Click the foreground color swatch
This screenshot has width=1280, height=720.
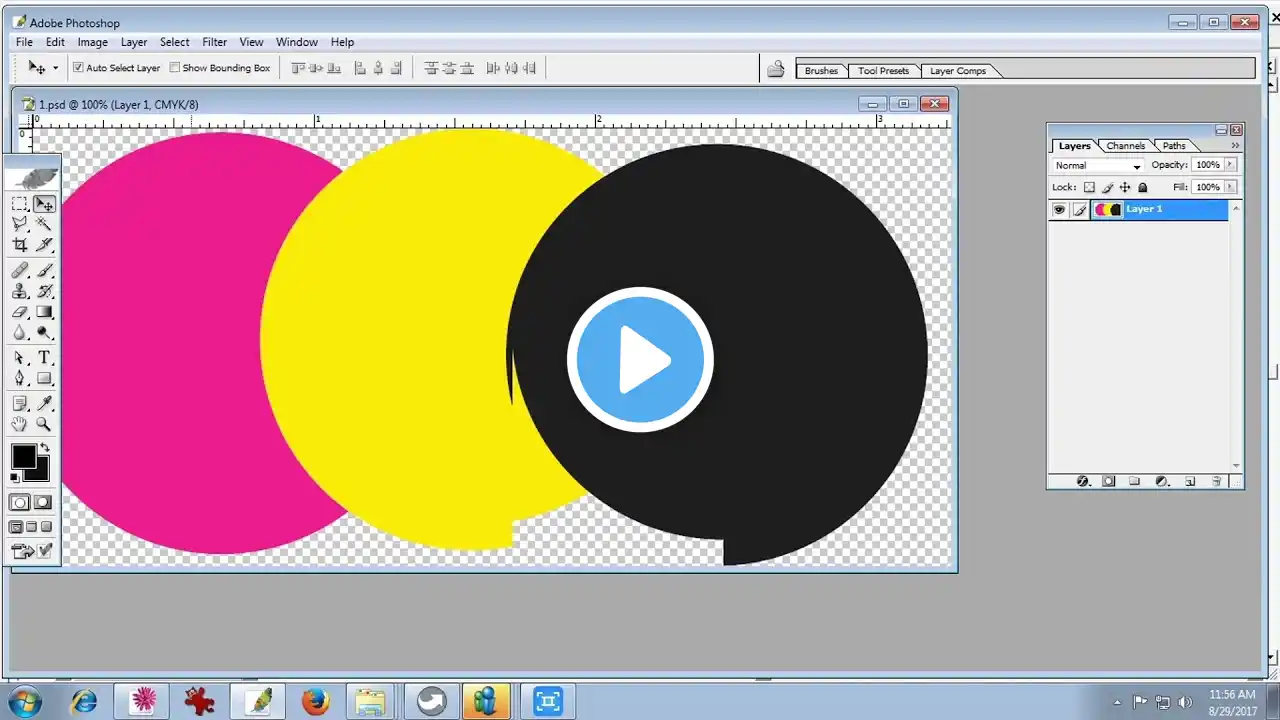23,456
